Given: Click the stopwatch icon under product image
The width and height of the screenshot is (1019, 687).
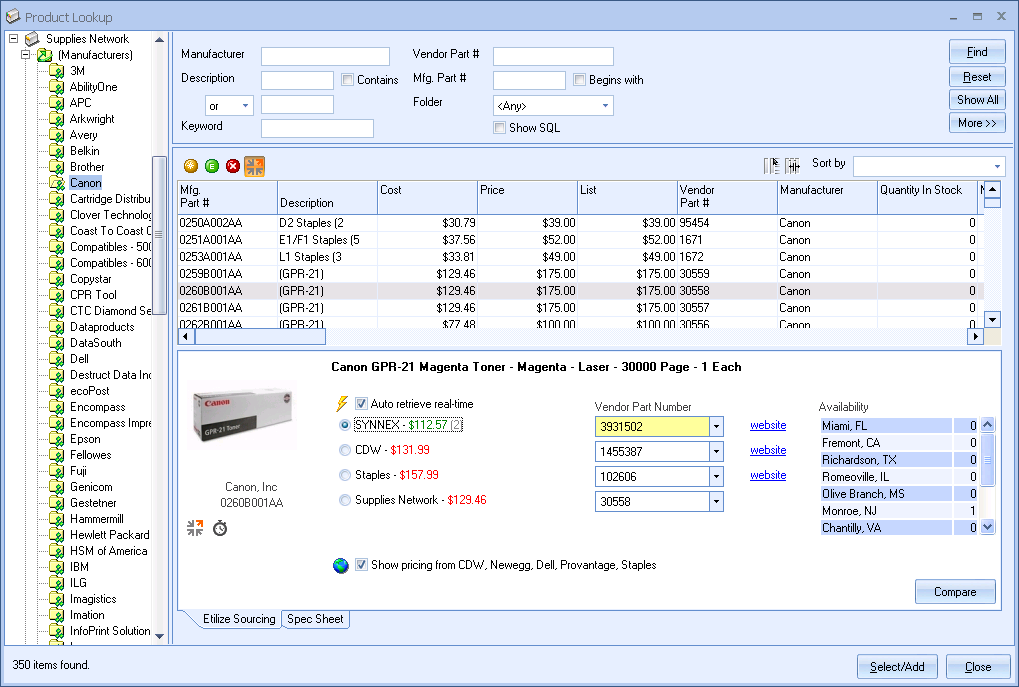Looking at the screenshot, I should click(220, 527).
